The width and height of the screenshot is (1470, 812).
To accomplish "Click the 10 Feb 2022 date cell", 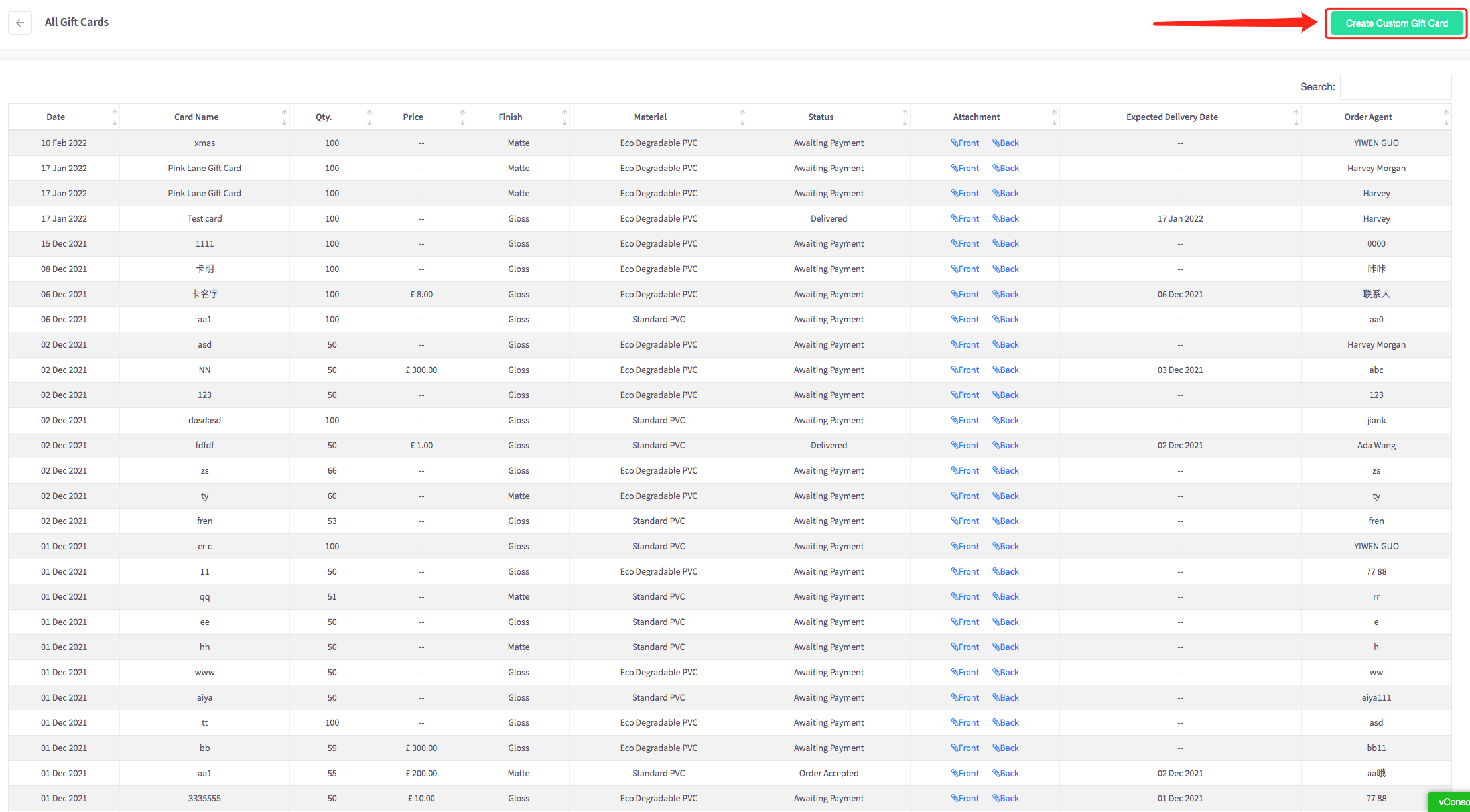I will 64,143.
